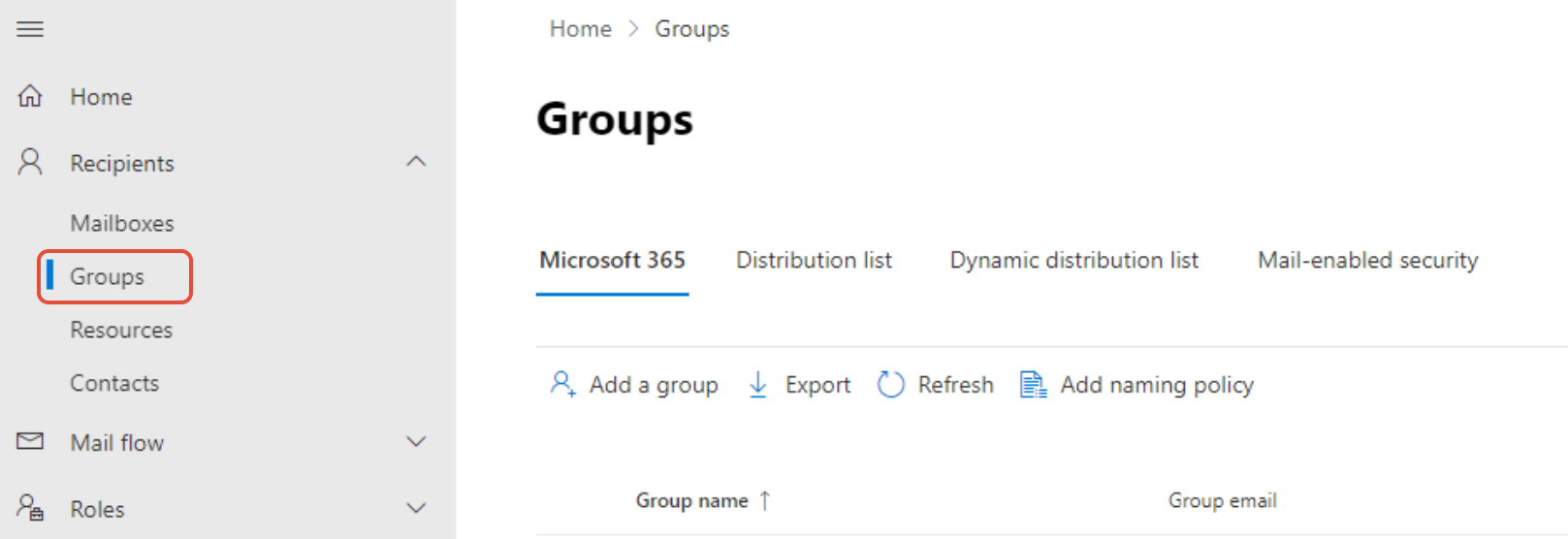1568x539 pixels.
Task: Select the Mail-enabled security tab
Action: click(x=1367, y=260)
